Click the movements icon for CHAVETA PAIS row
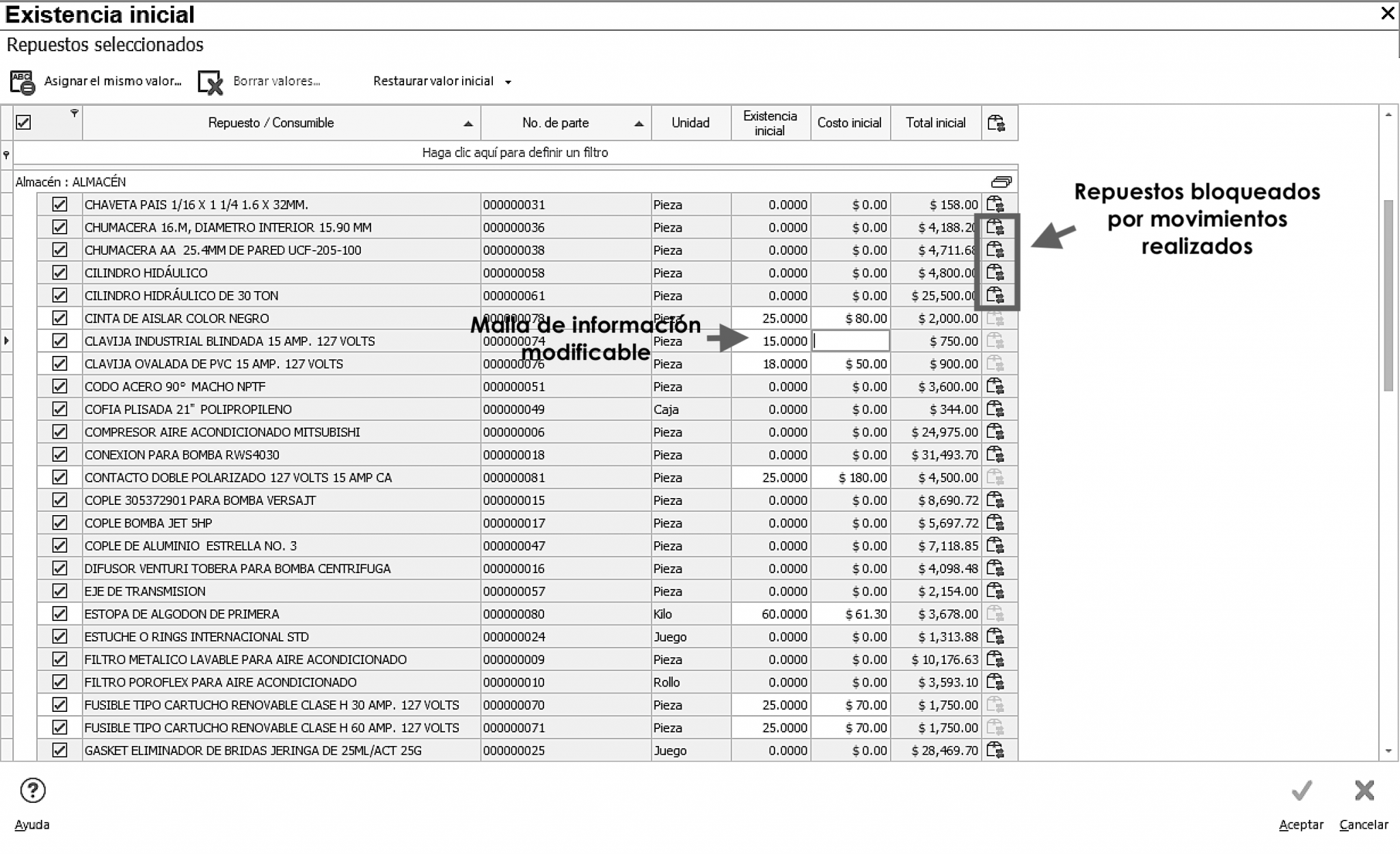 point(995,204)
